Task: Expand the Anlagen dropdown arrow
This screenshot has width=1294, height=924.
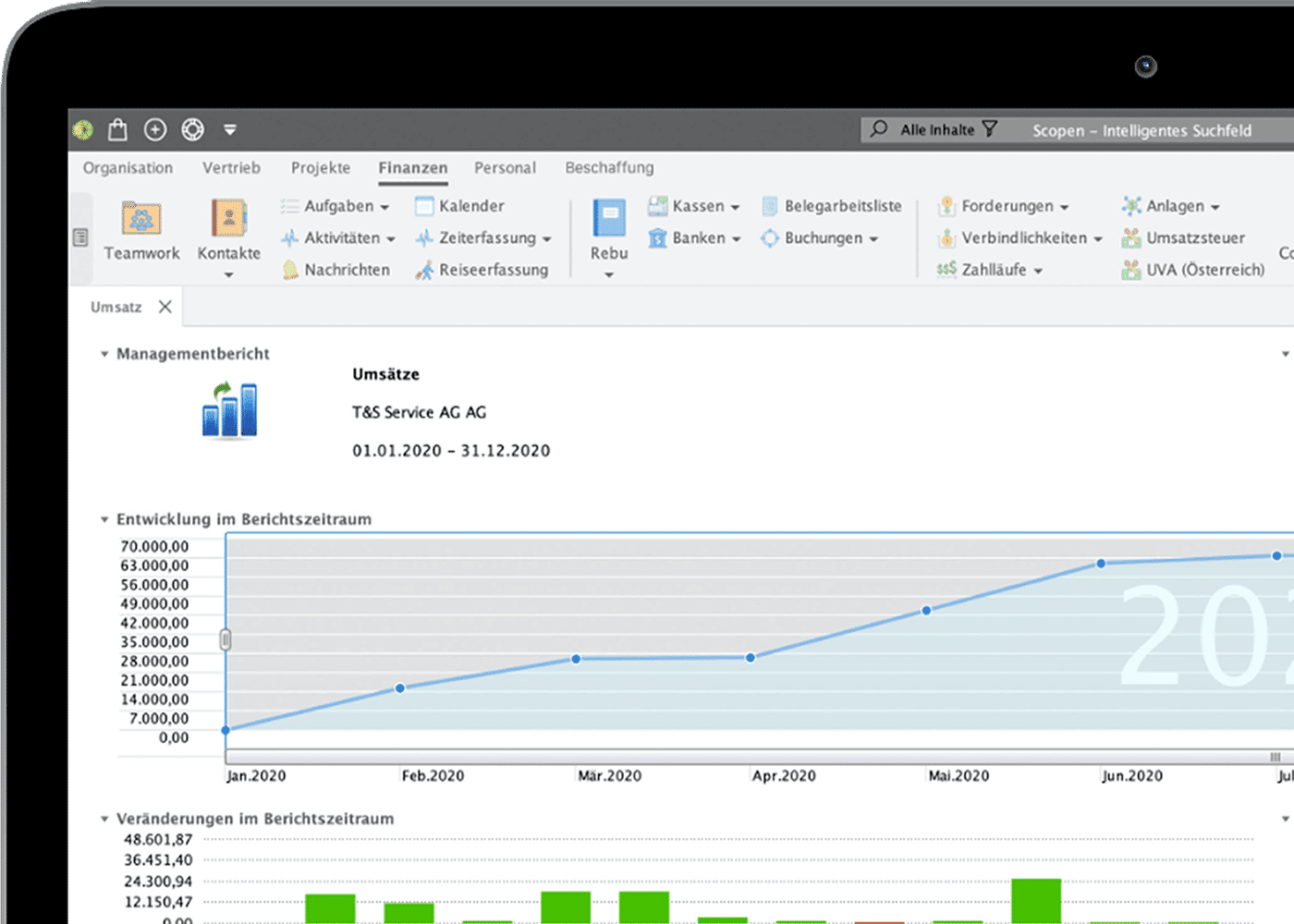Action: 1215,207
